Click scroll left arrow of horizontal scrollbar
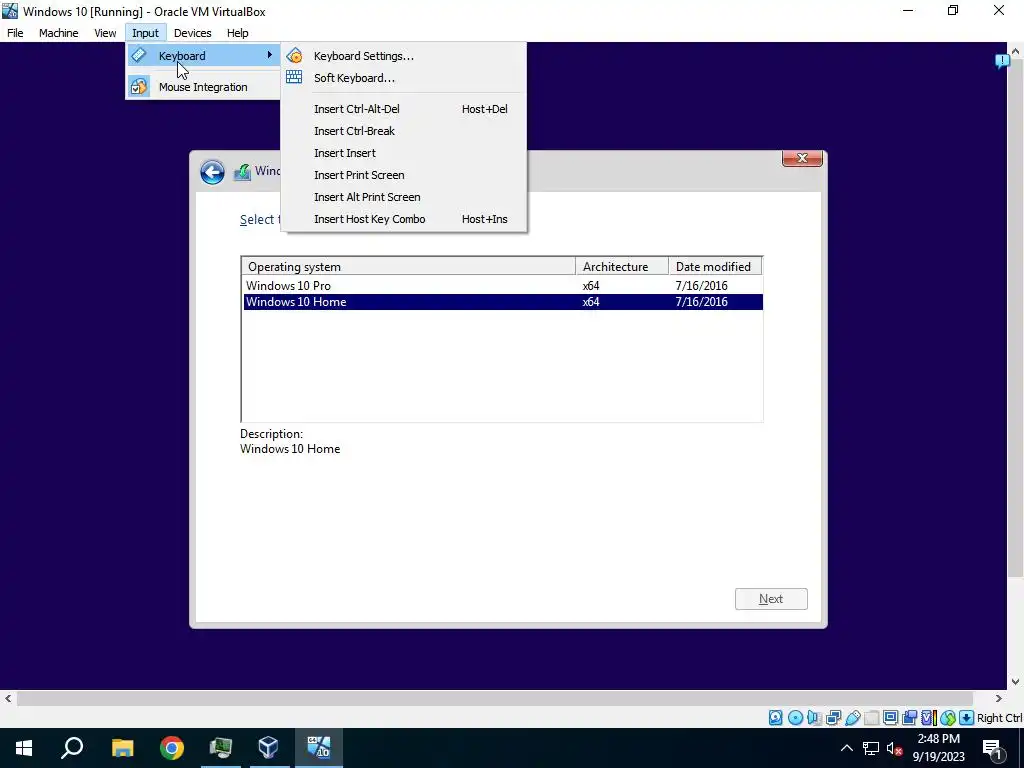The width and height of the screenshot is (1024, 768). 7,699
